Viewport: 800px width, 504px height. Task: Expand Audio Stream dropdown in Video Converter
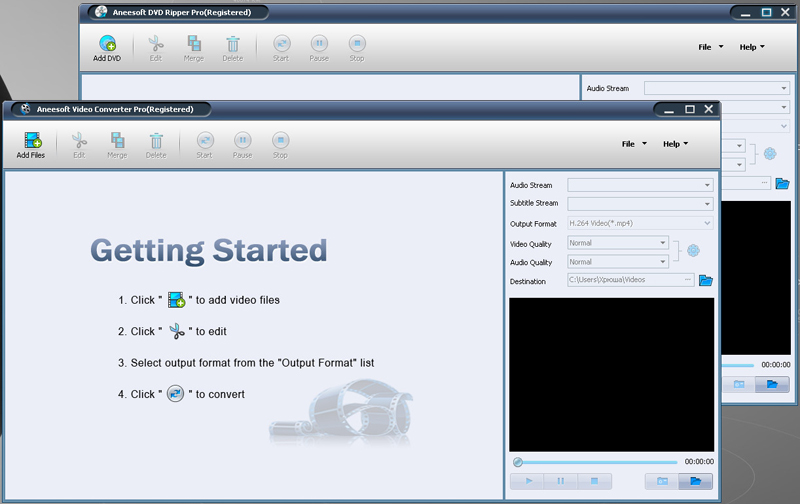pos(707,185)
